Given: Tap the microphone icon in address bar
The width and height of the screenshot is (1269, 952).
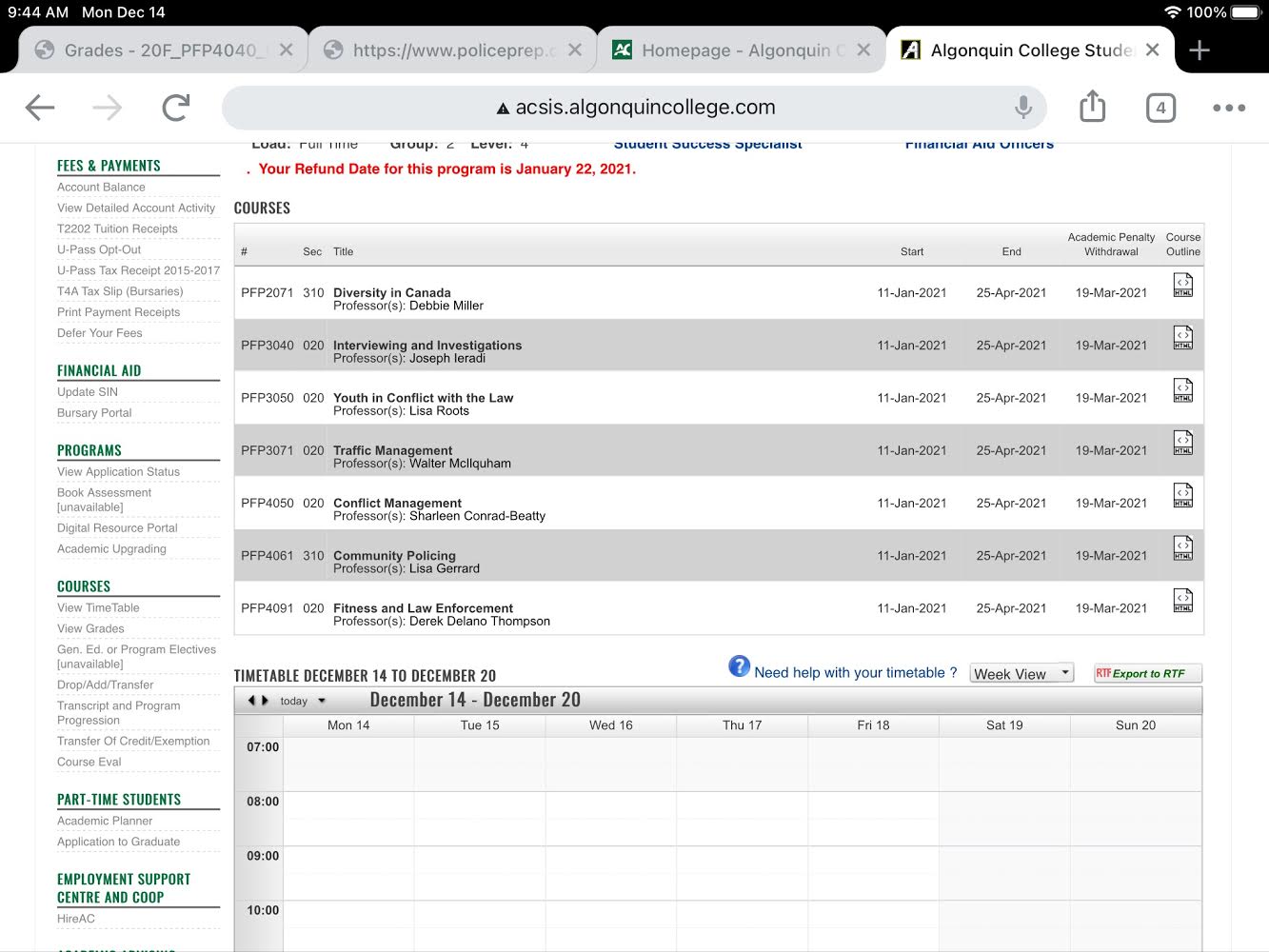Looking at the screenshot, I should [1023, 107].
